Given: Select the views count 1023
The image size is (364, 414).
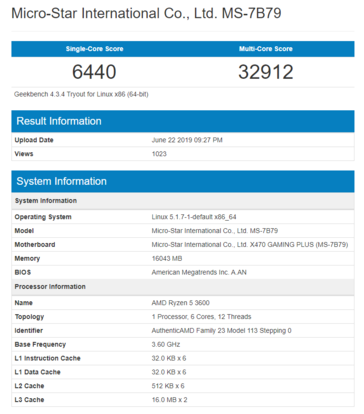Looking at the screenshot, I should pos(159,154).
